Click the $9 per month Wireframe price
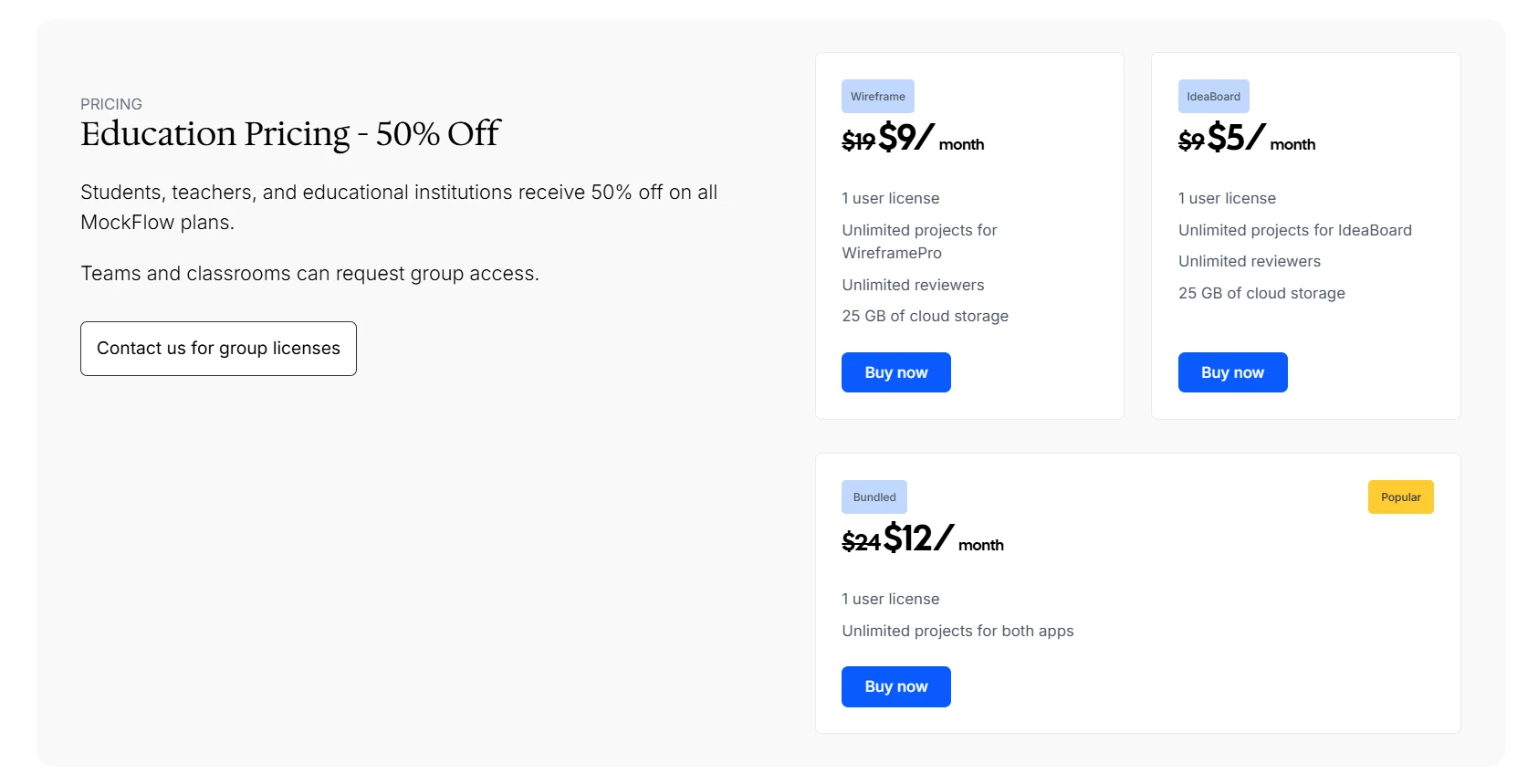The image size is (1538, 784). (905, 139)
